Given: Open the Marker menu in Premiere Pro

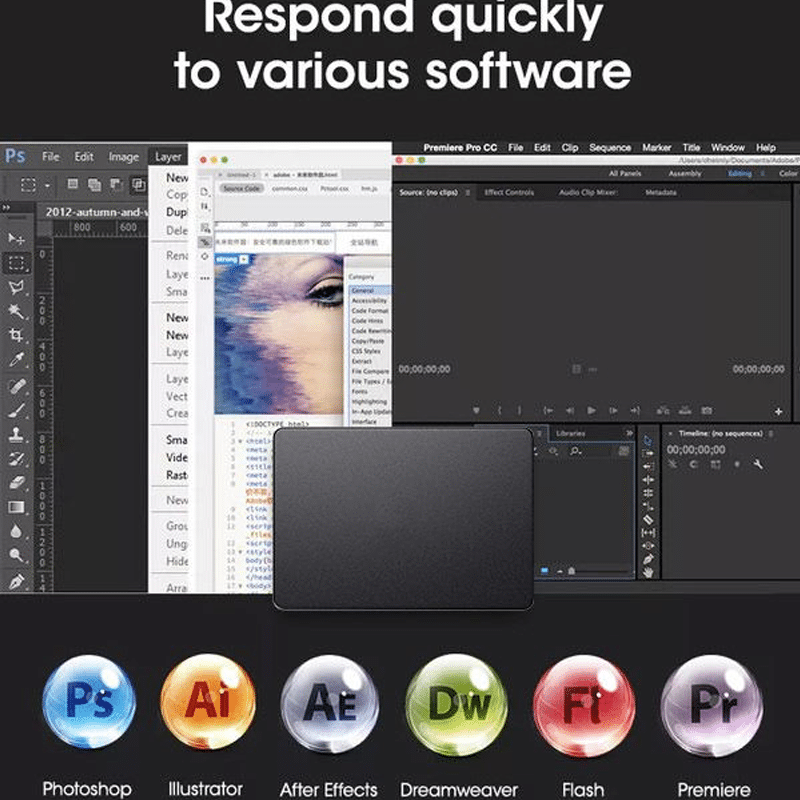Looking at the screenshot, I should (x=657, y=147).
